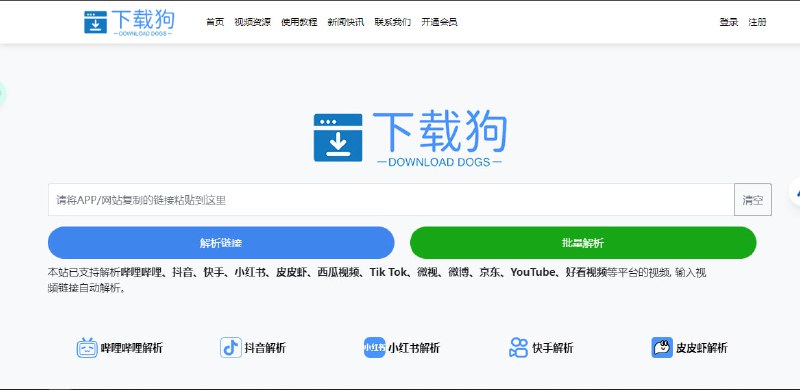Open the 联系我们 menu item
The image size is (800, 390).
click(392, 22)
